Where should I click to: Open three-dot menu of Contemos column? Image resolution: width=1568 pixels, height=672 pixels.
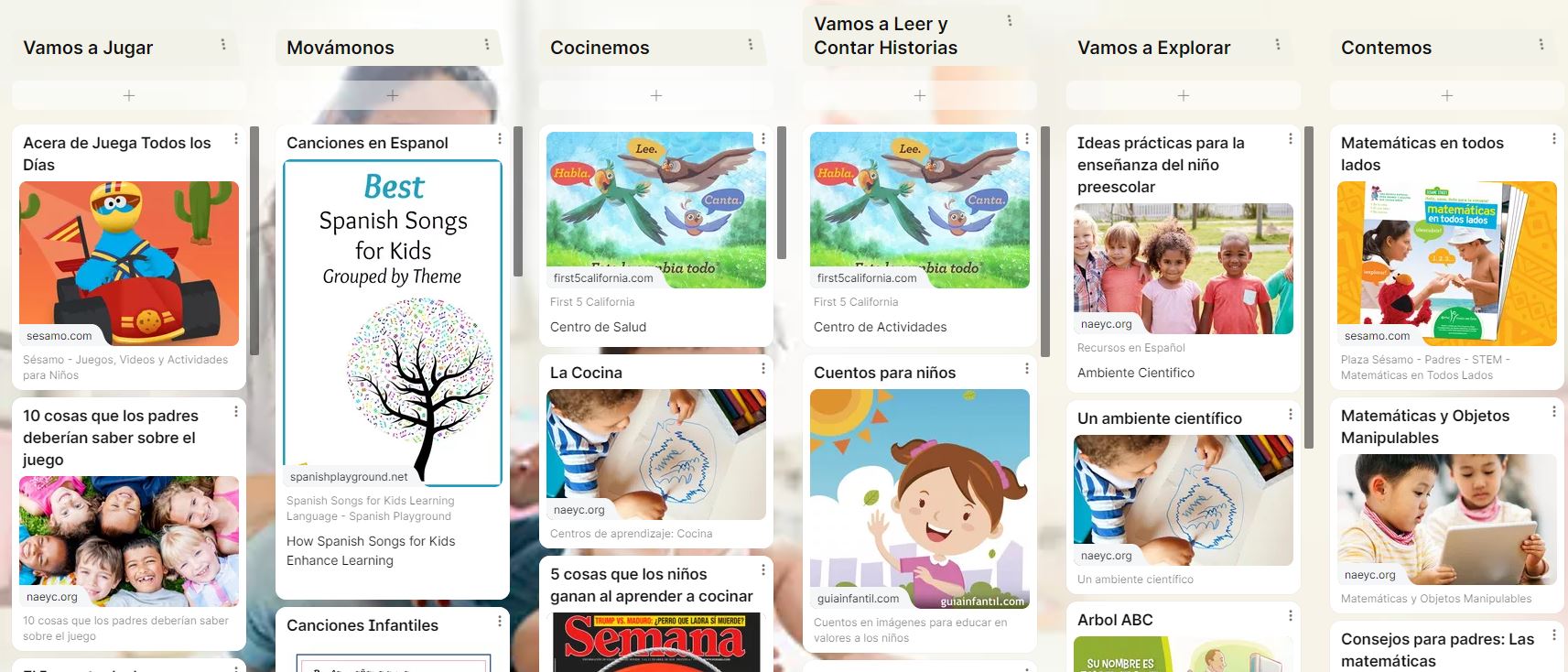coord(1541,44)
